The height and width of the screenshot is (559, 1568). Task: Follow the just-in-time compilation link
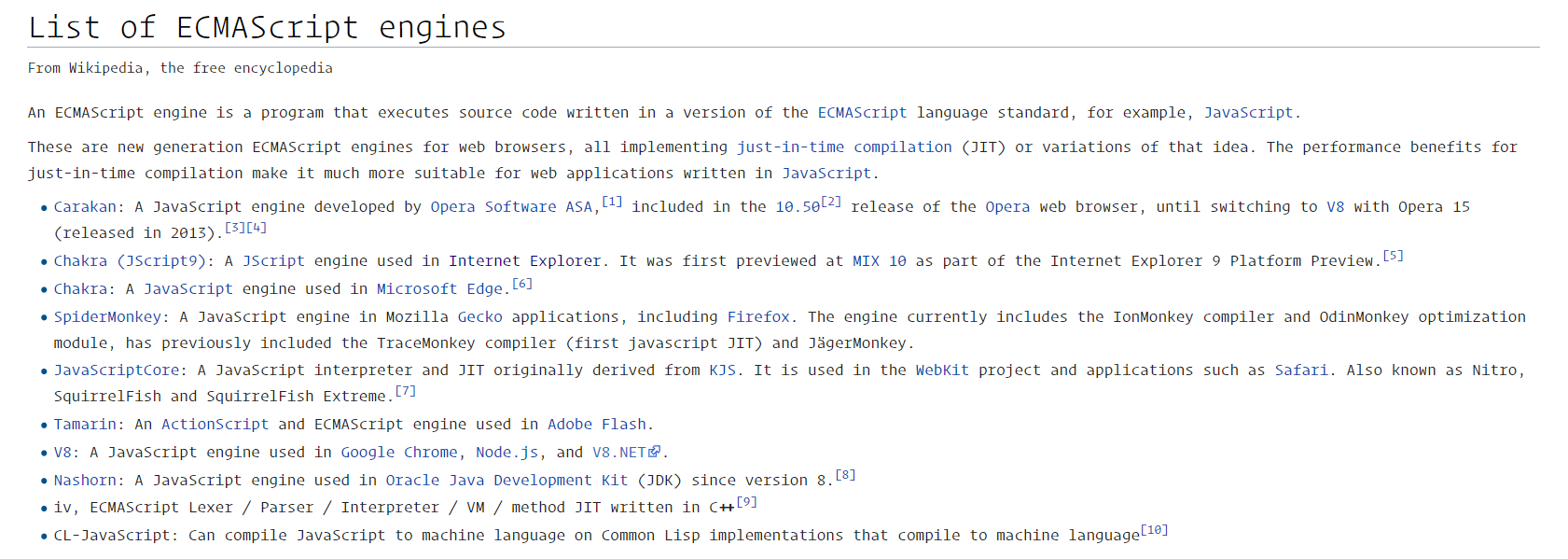tap(844, 147)
